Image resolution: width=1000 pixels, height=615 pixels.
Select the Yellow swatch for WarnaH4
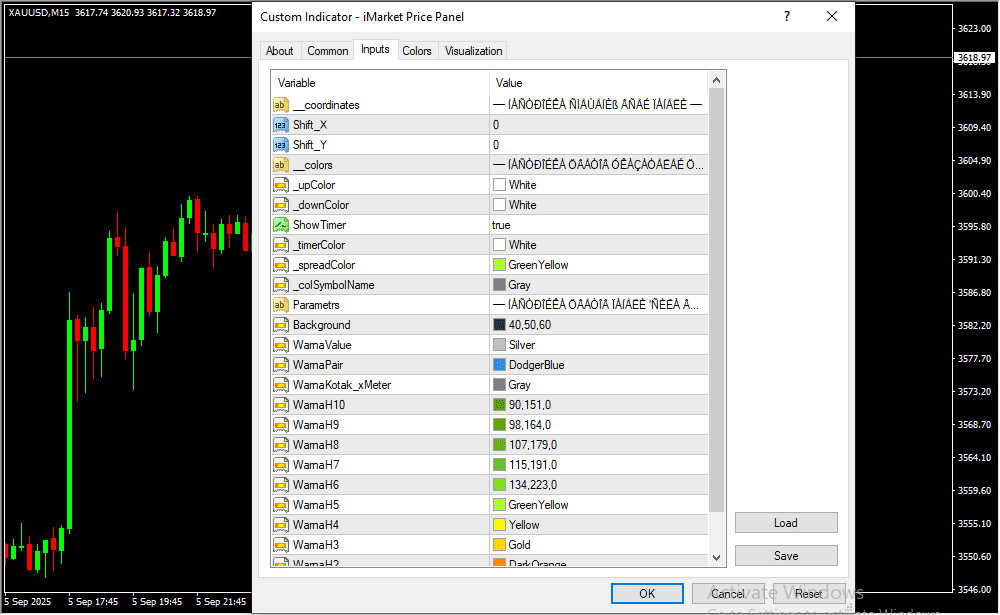(x=499, y=525)
